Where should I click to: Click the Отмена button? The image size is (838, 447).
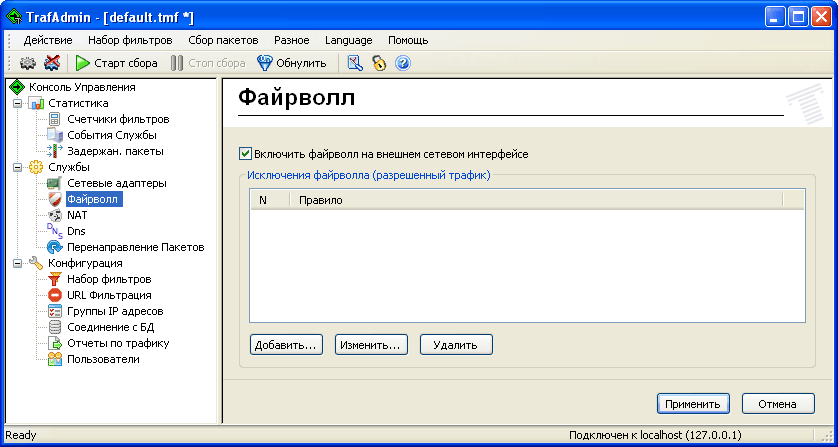(x=778, y=404)
